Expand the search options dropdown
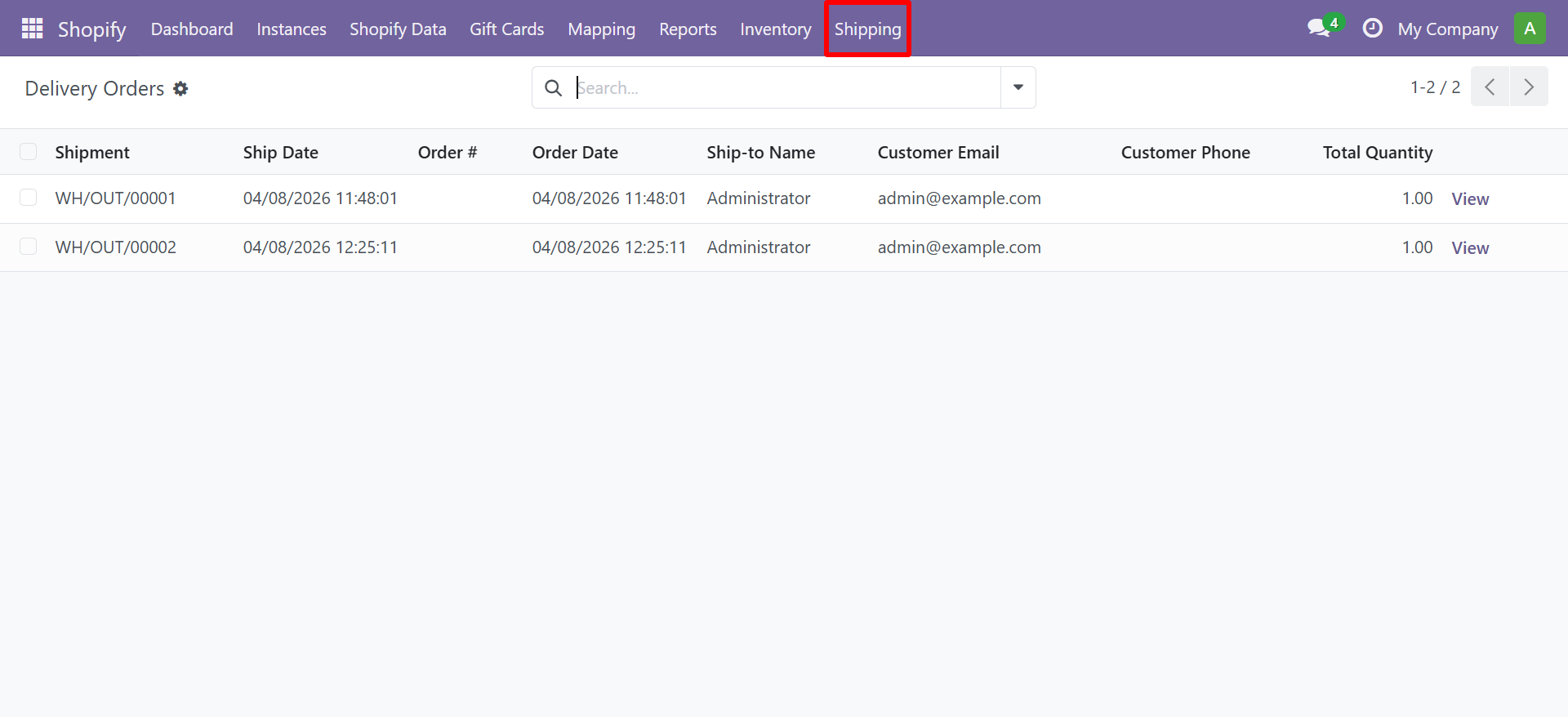The image size is (1568, 717). [x=1018, y=87]
